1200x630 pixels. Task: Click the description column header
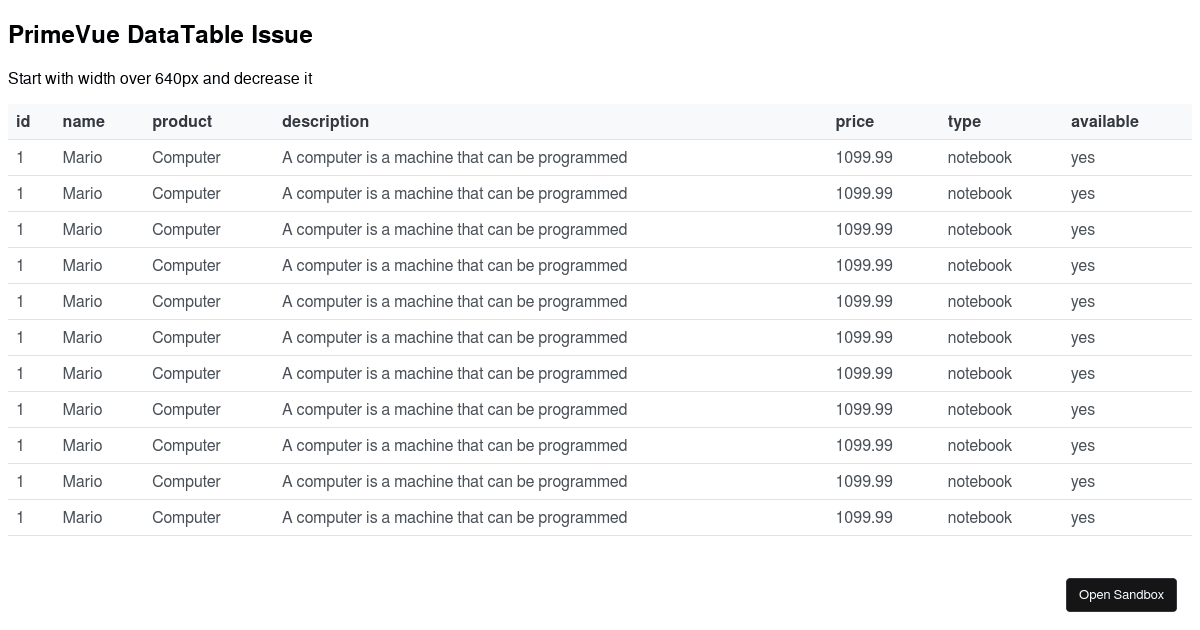[x=325, y=121]
